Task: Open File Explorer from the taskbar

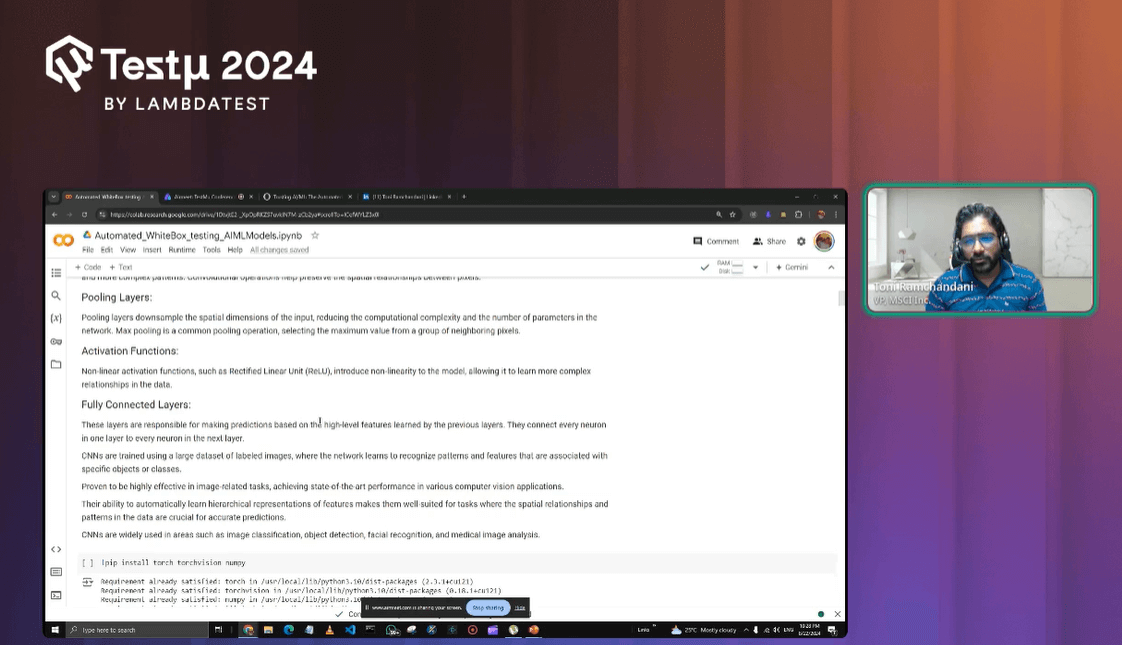Action: tap(268, 630)
